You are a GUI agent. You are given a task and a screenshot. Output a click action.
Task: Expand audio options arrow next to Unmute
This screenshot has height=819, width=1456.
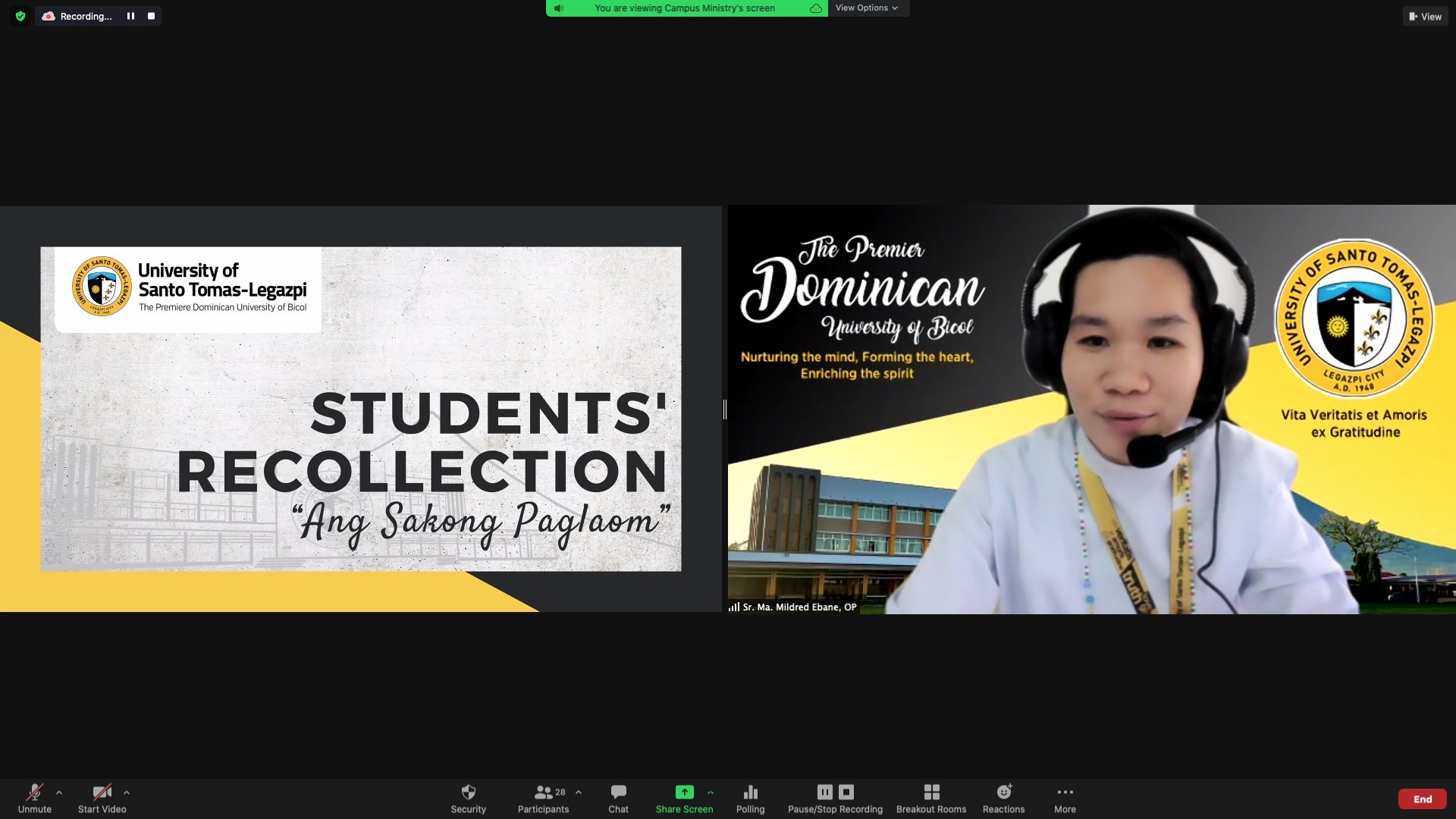pos(59,792)
